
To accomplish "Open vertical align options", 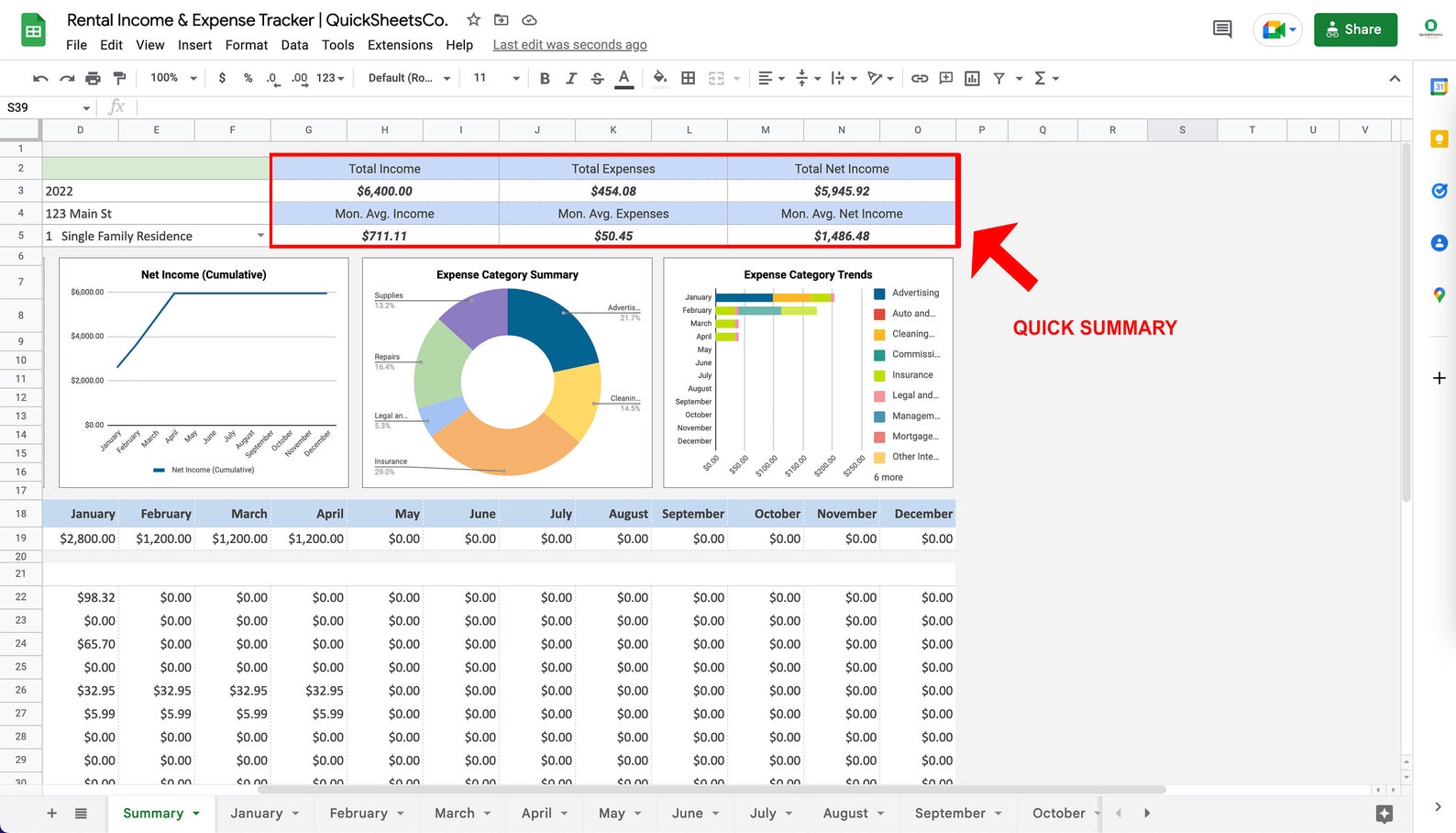I will coord(807,79).
